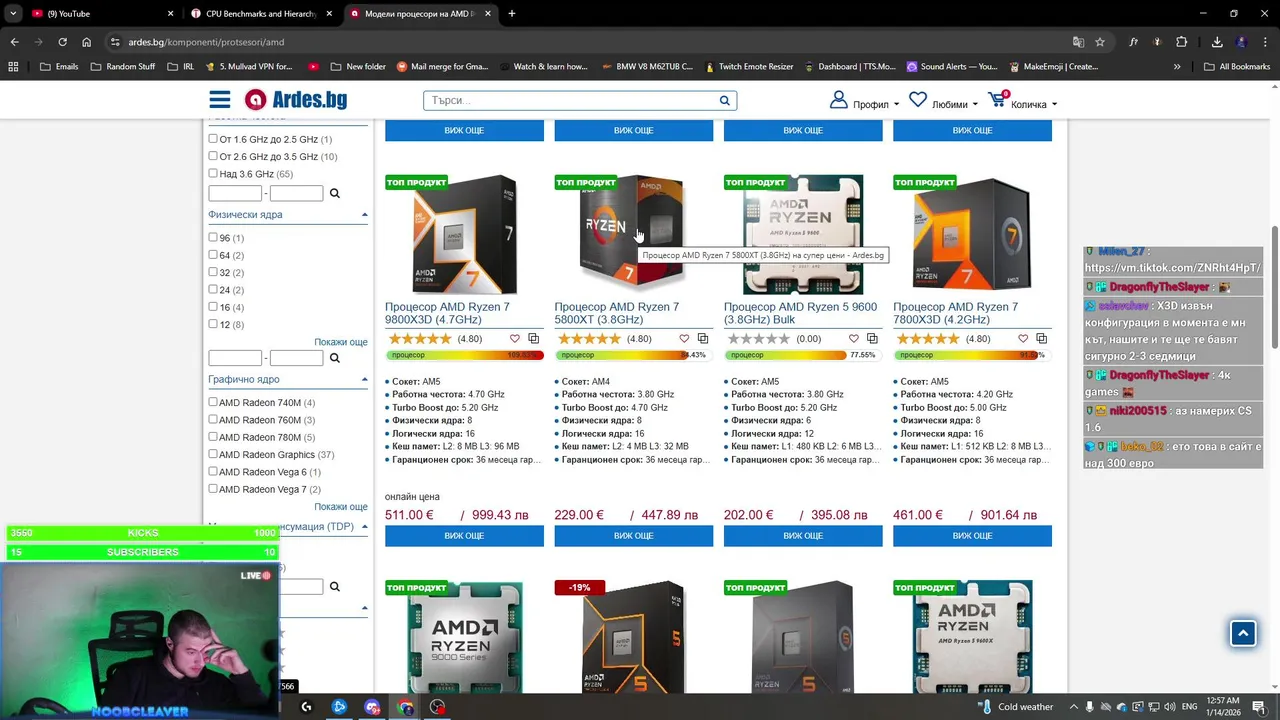Image resolution: width=1280 pixels, height=720 pixels.
Task: Open the Chrome extensions puzzle icon
Action: [x=1181, y=42]
